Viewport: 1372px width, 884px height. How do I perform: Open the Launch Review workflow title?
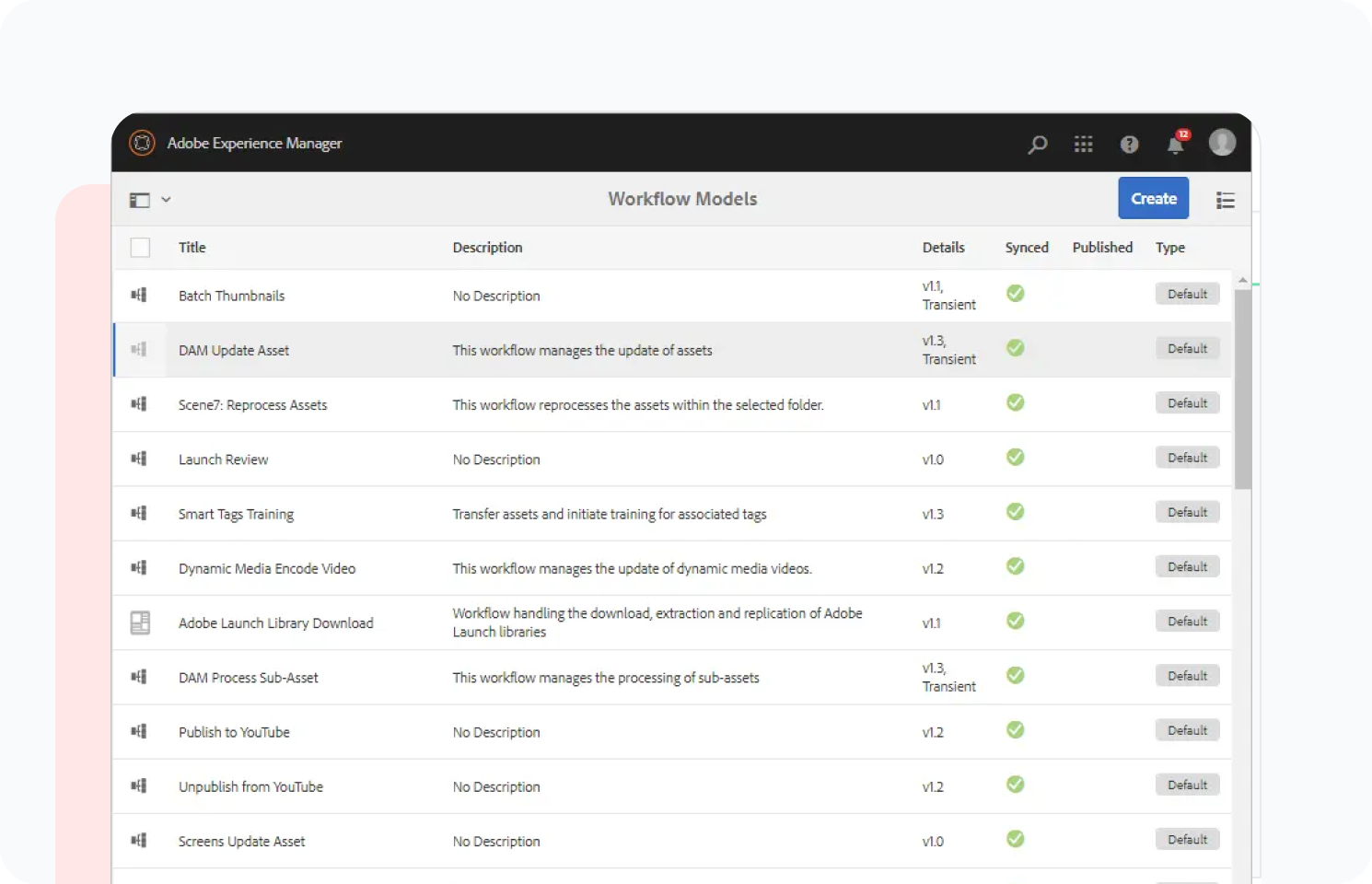click(223, 459)
